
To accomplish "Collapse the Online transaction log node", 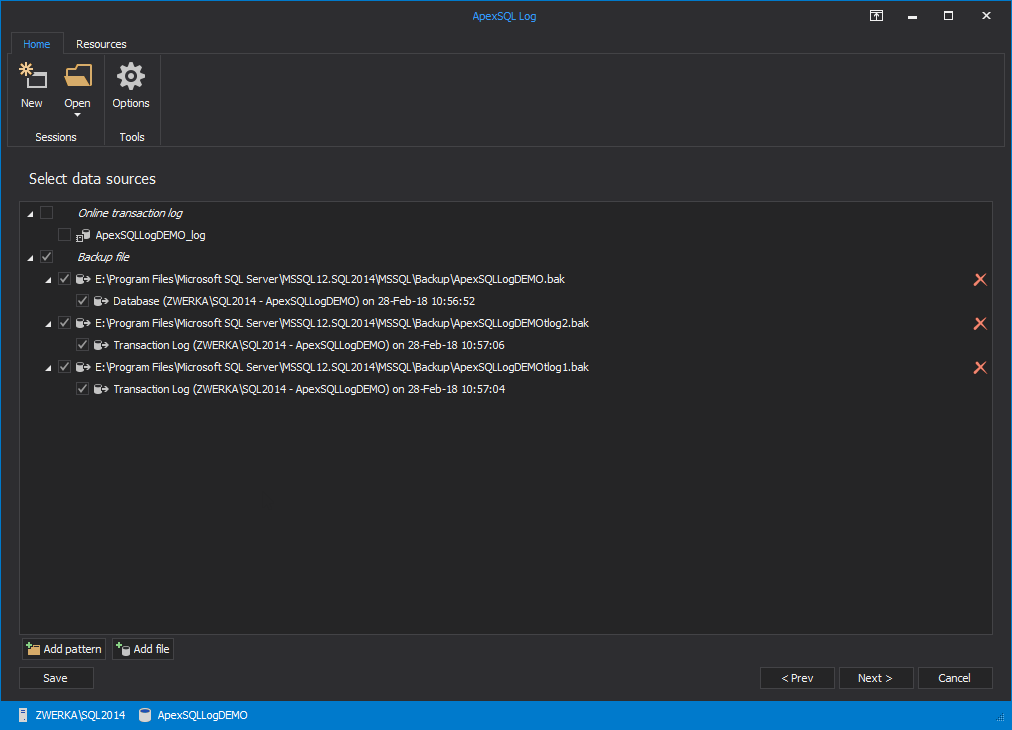I will tap(29, 212).
